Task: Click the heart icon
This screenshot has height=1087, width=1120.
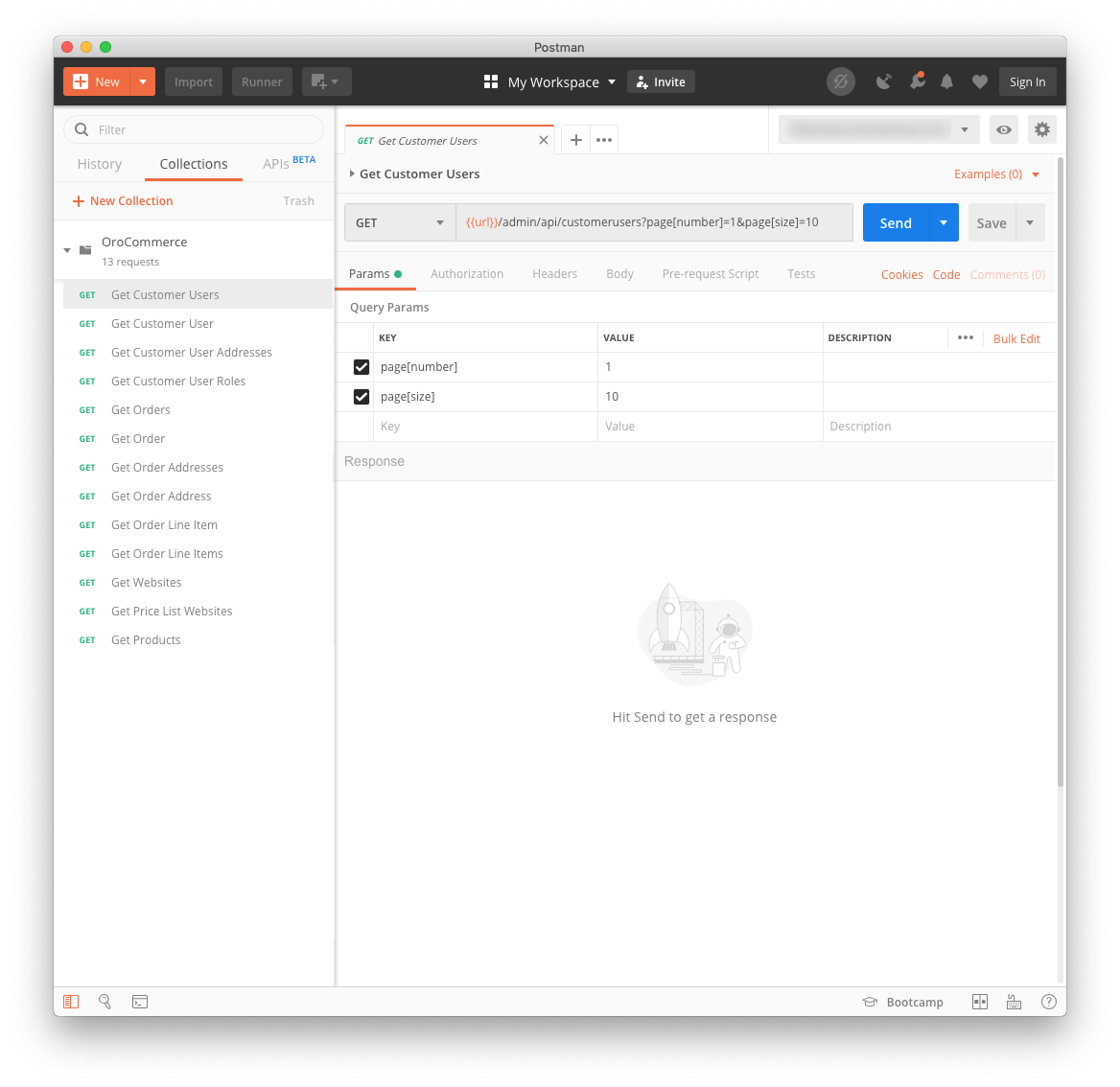Action: coord(980,82)
